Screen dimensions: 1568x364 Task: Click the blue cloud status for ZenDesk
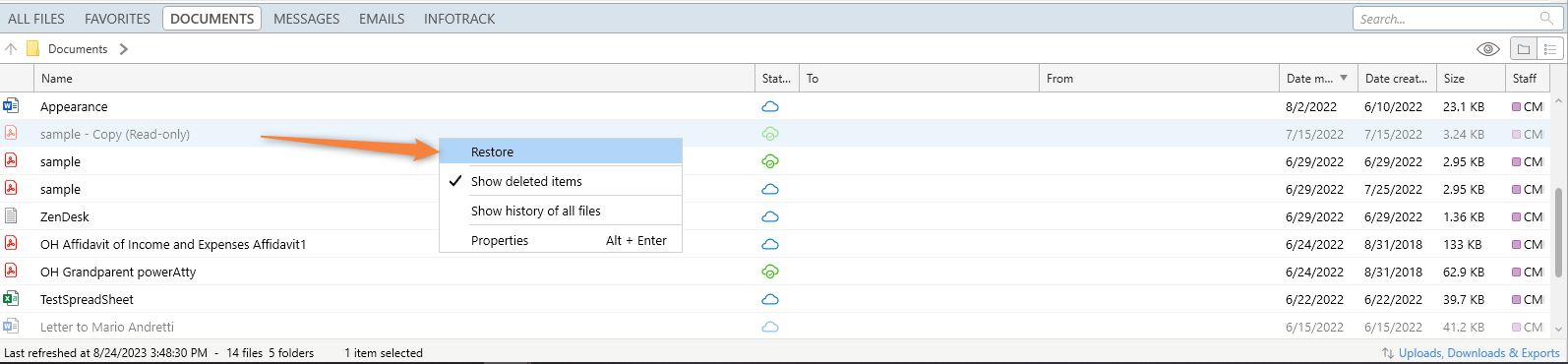[770, 216]
